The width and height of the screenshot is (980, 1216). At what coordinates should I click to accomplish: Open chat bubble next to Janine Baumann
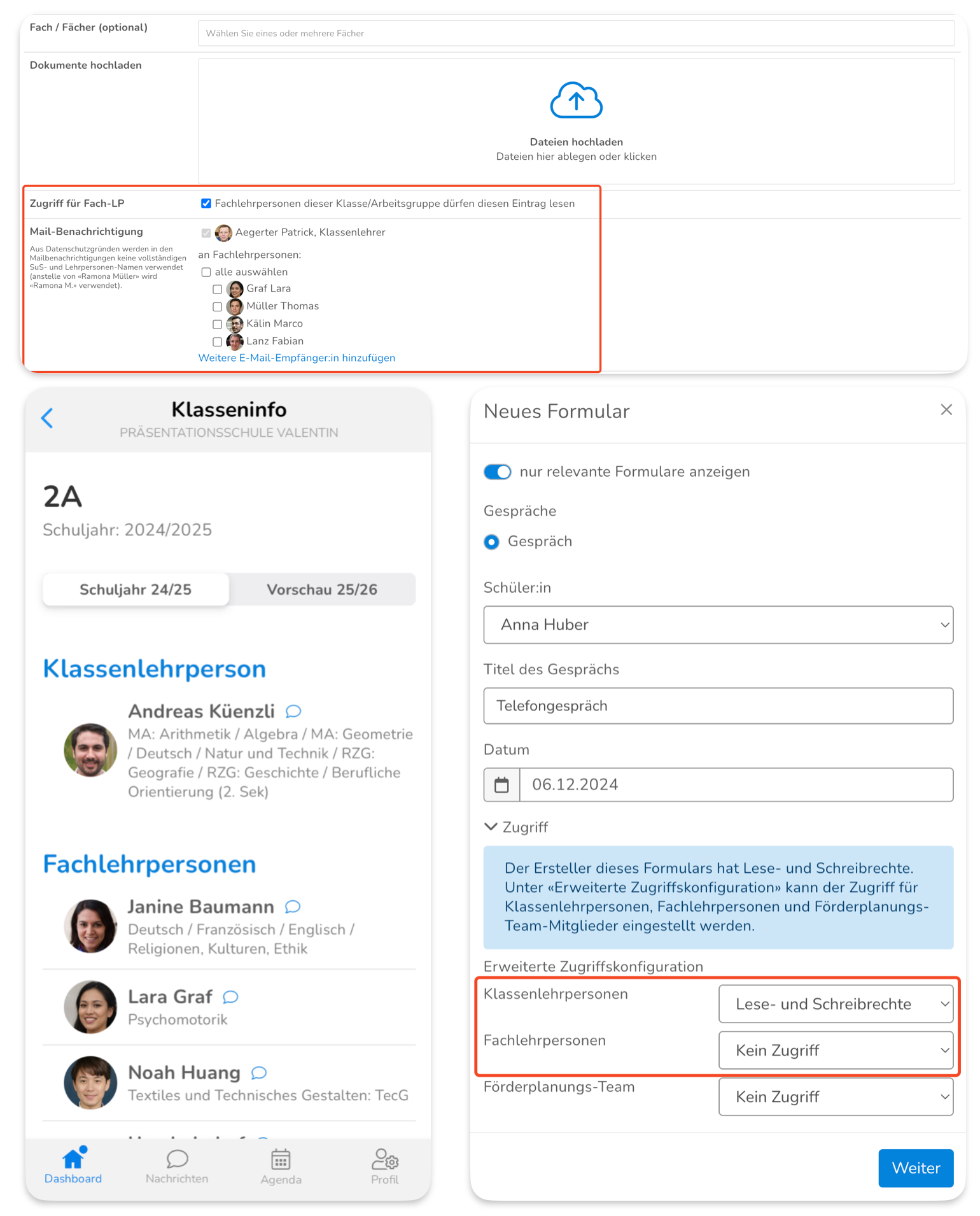tap(293, 906)
